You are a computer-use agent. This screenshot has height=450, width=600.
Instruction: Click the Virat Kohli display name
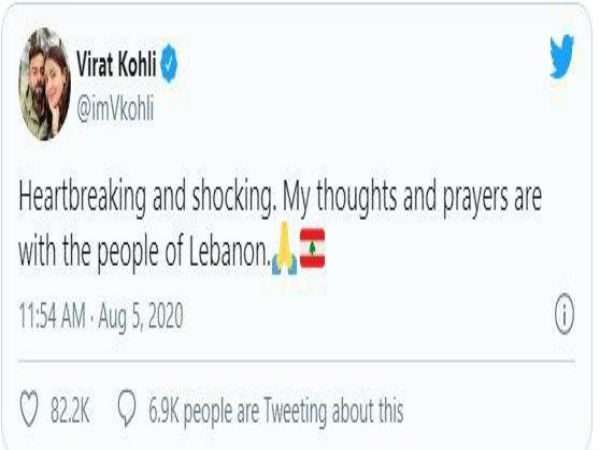116,64
